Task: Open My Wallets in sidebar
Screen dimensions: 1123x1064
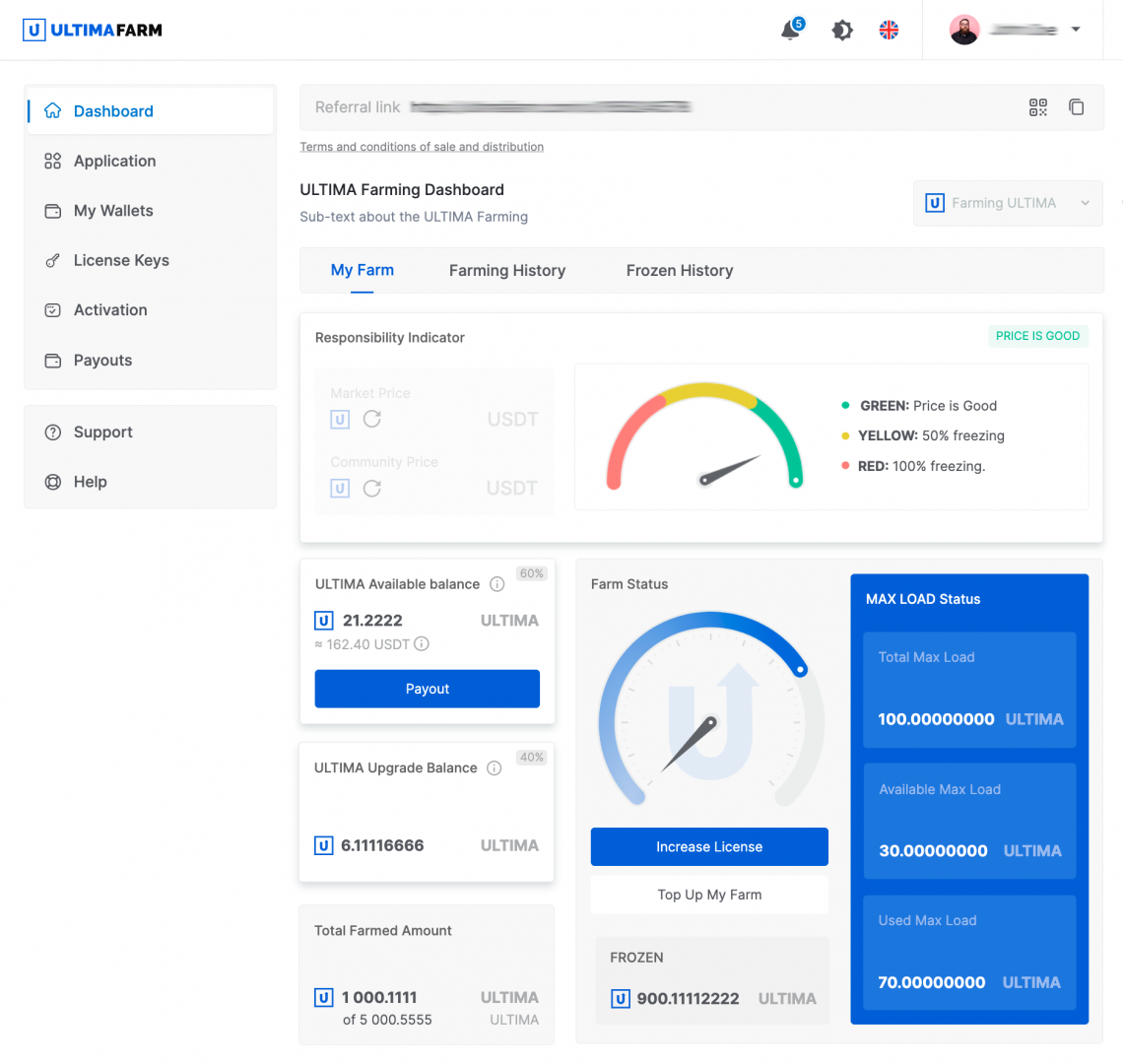Action: click(x=151, y=211)
